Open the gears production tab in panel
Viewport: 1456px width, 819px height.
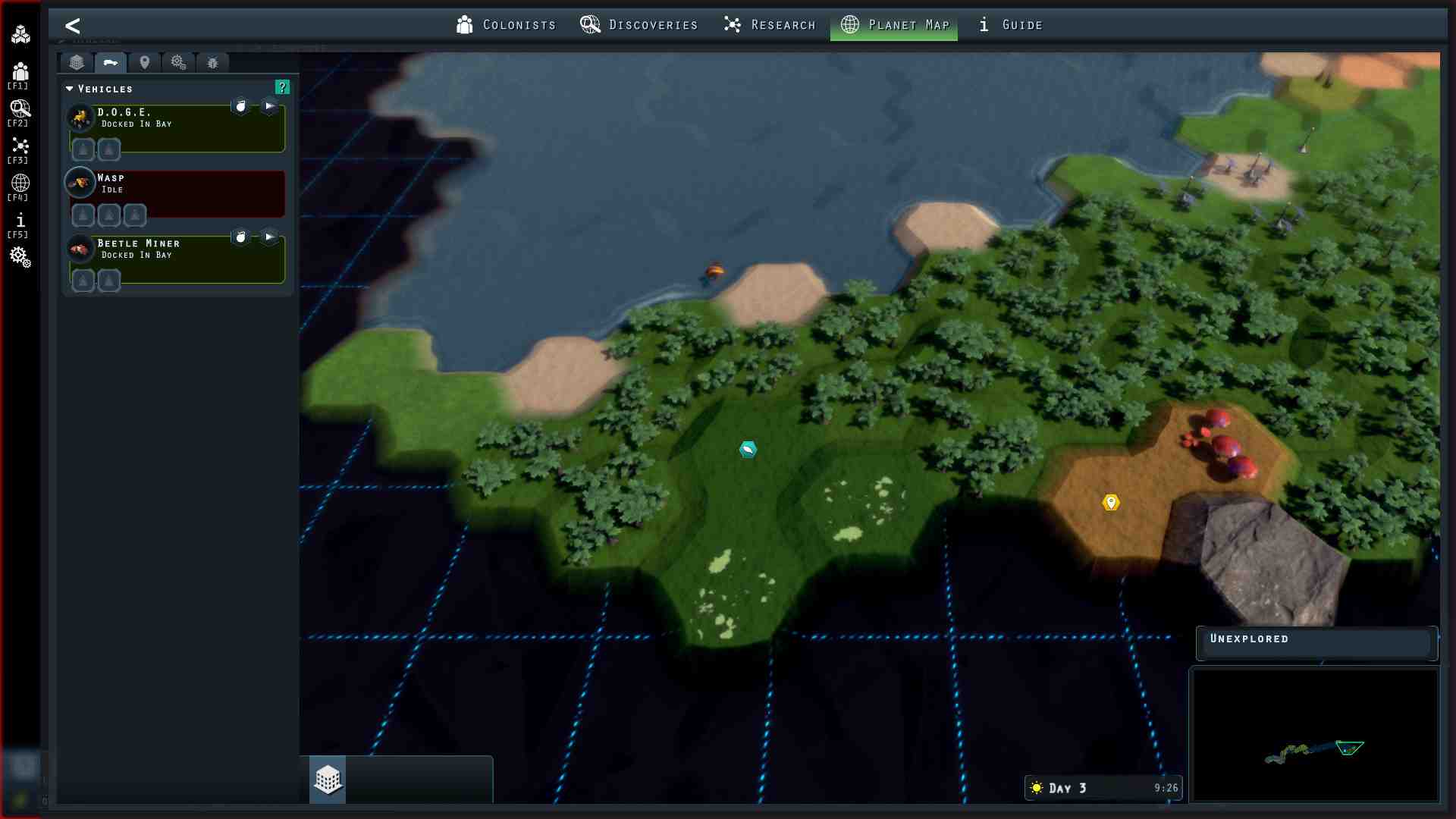click(178, 63)
